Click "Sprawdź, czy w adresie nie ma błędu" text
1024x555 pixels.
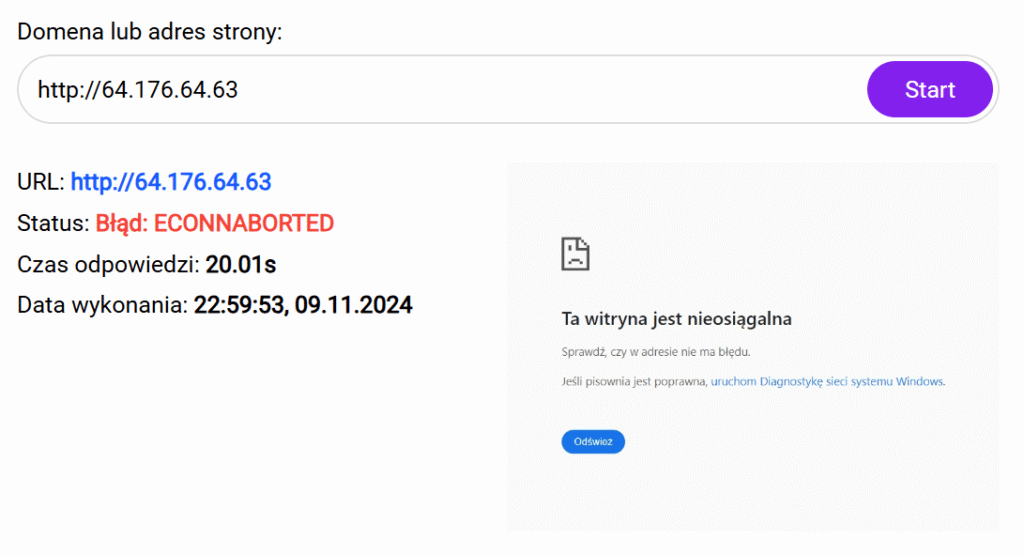(x=656, y=352)
